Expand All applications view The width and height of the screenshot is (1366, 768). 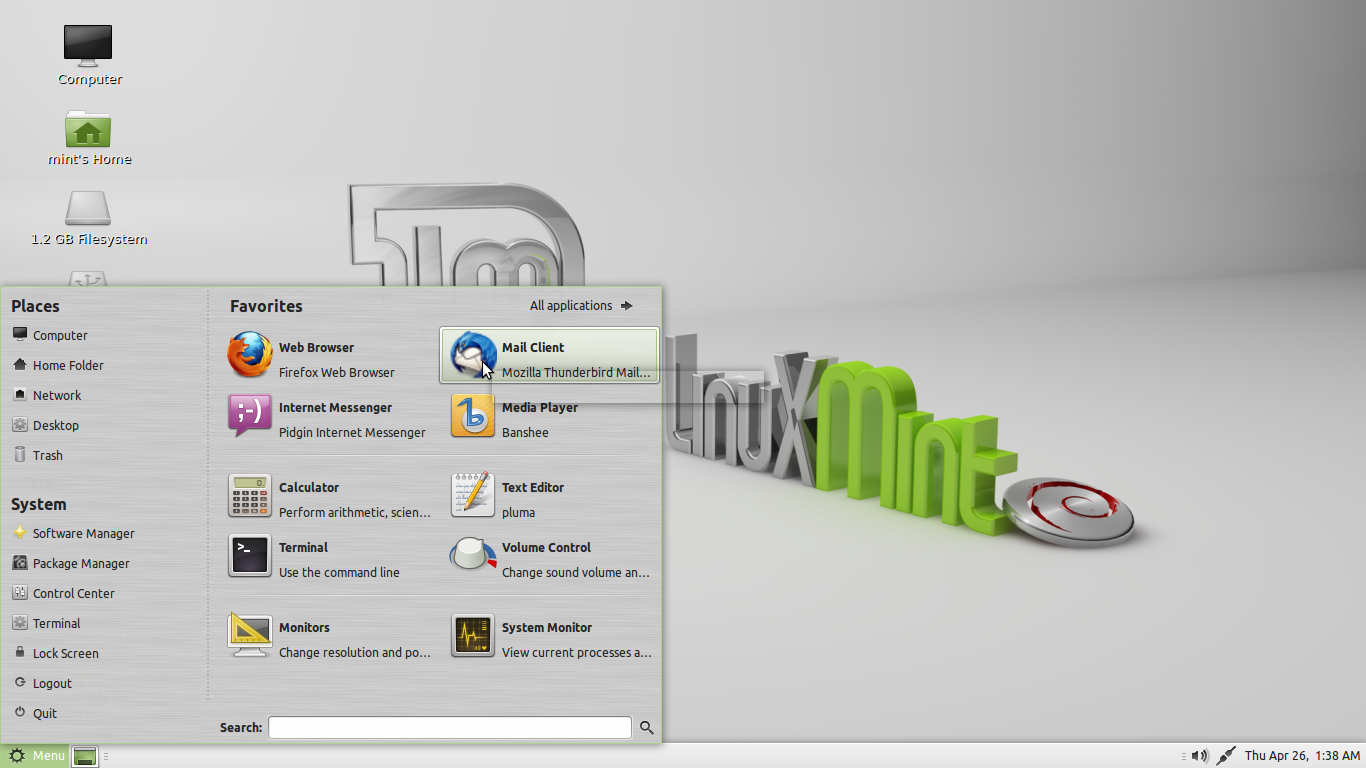pyautogui.click(x=580, y=305)
